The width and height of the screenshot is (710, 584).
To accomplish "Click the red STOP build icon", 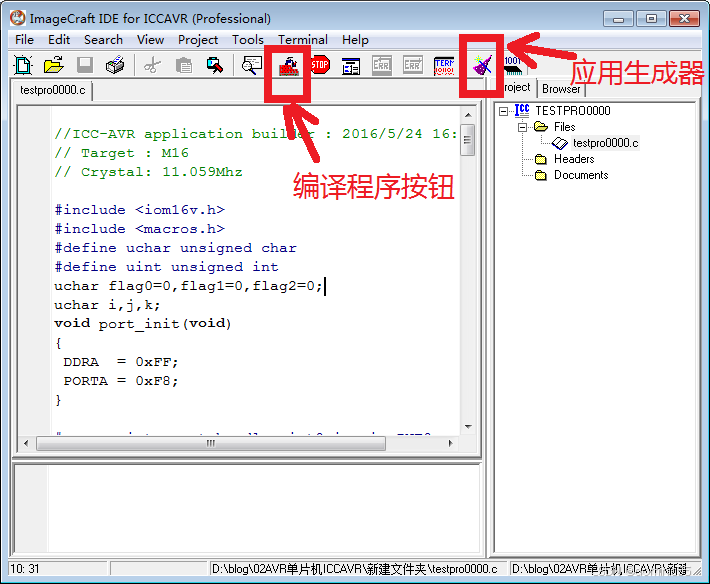I will (320, 65).
